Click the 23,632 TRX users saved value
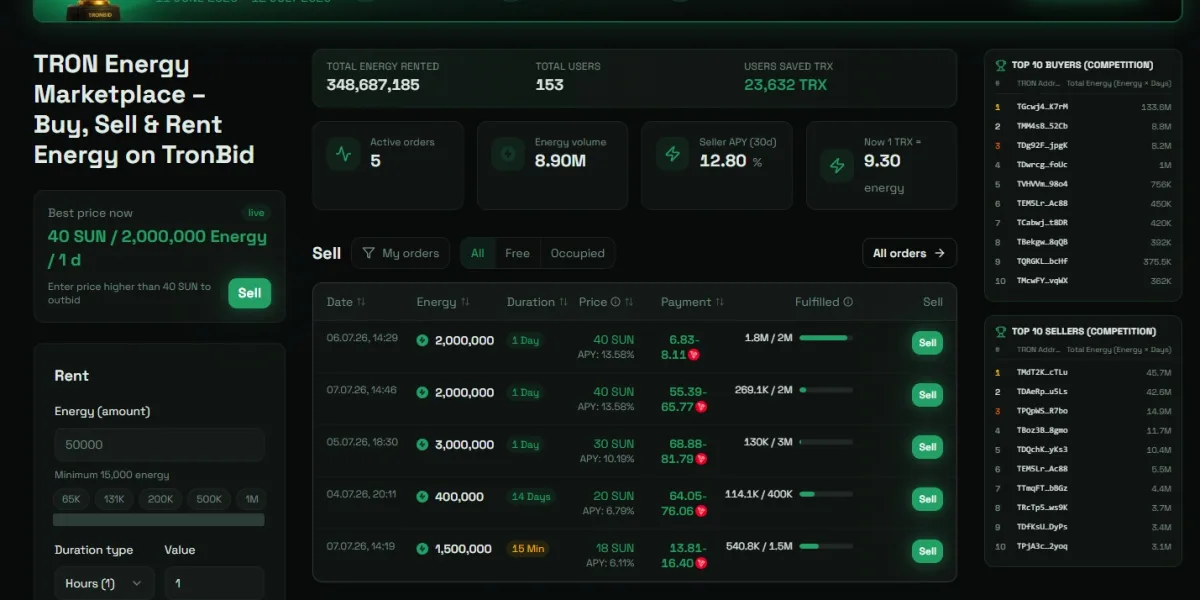1200x600 pixels. click(785, 85)
